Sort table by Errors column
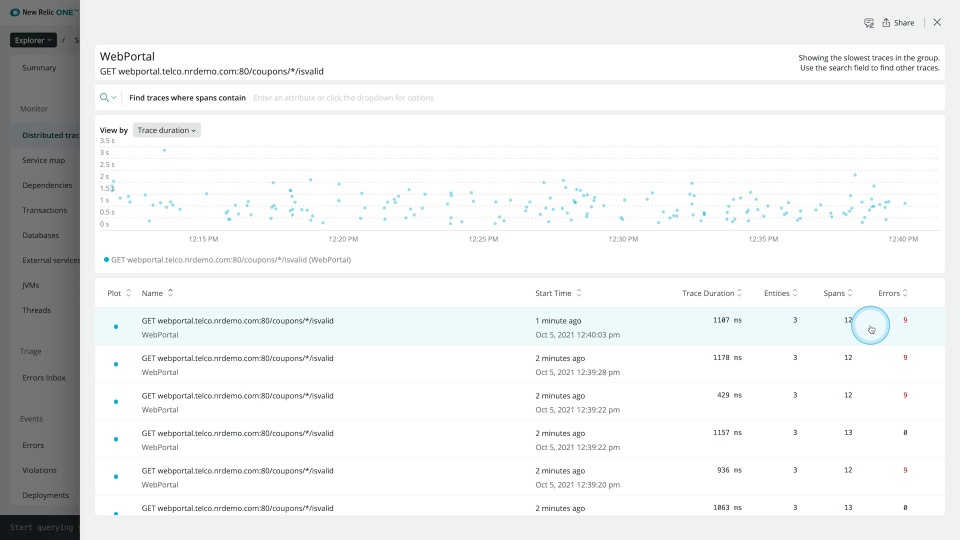 pos(893,293)
